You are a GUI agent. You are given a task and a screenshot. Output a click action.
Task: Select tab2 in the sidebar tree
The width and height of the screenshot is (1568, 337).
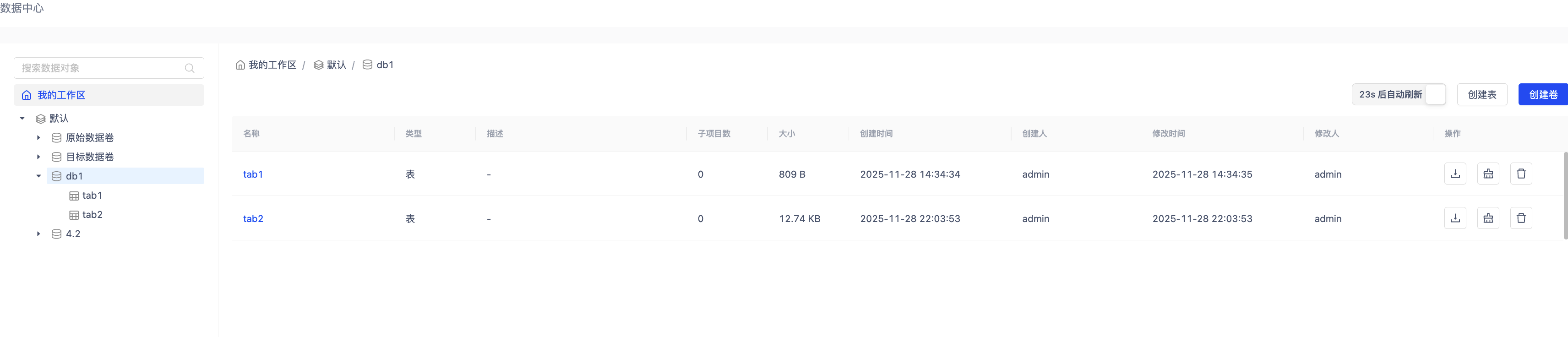click(92, 215)
